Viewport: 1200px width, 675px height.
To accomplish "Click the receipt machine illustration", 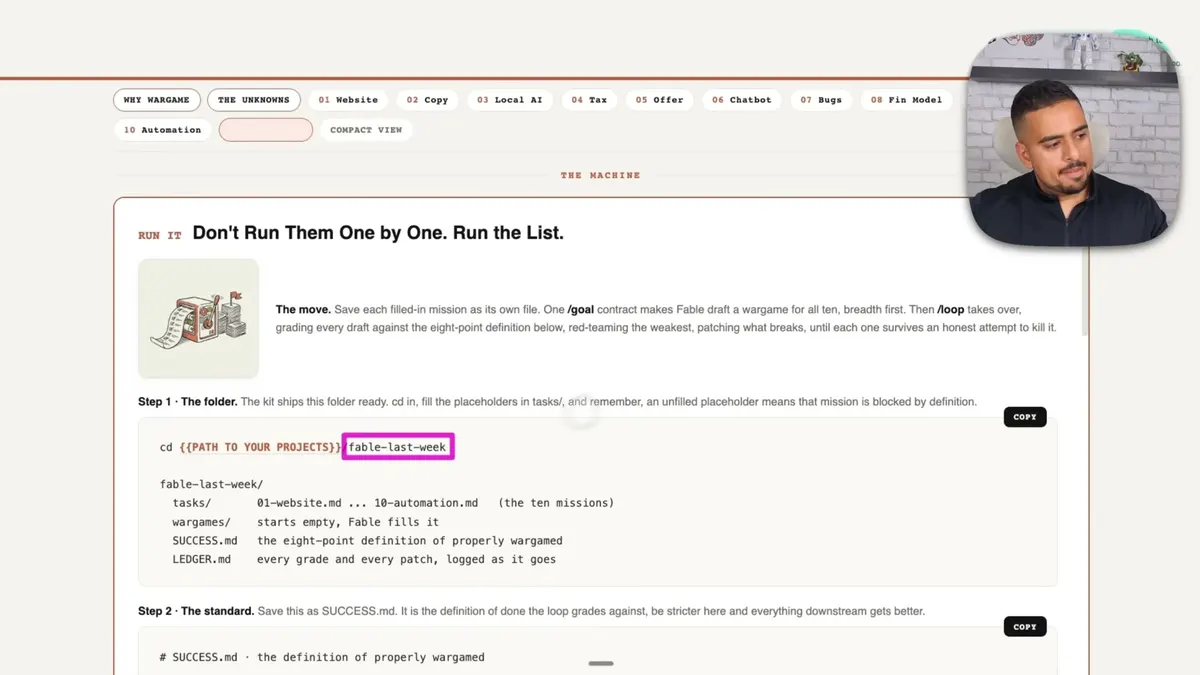I will click(x=199, y=318).
